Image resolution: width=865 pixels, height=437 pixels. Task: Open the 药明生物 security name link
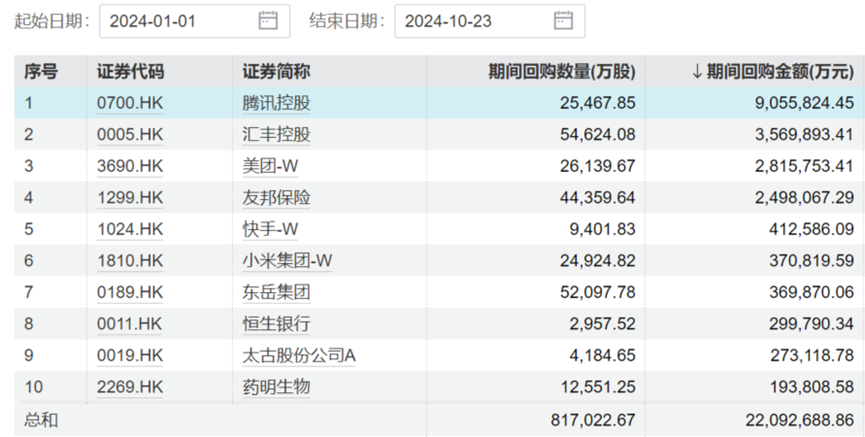[x=276, y=387]
